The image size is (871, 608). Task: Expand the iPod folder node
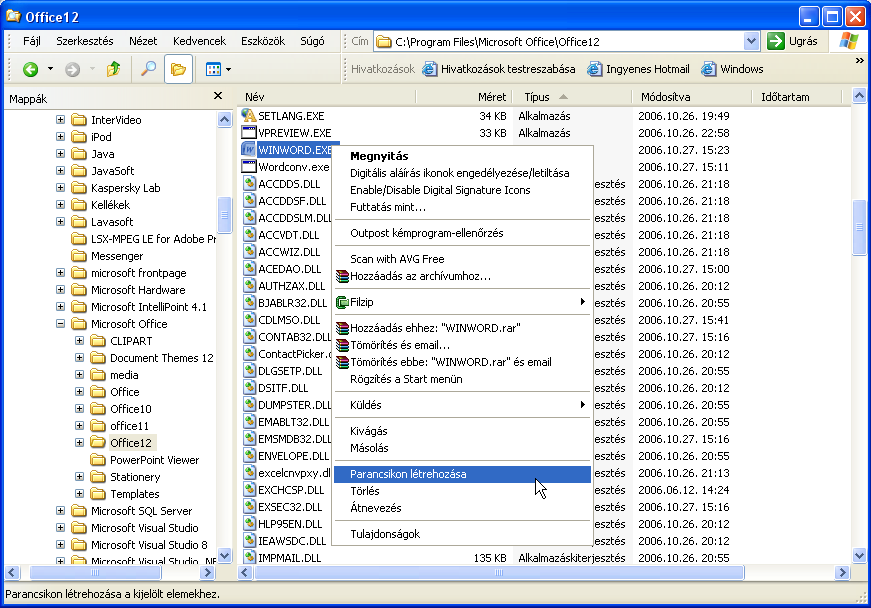point(61,137)
